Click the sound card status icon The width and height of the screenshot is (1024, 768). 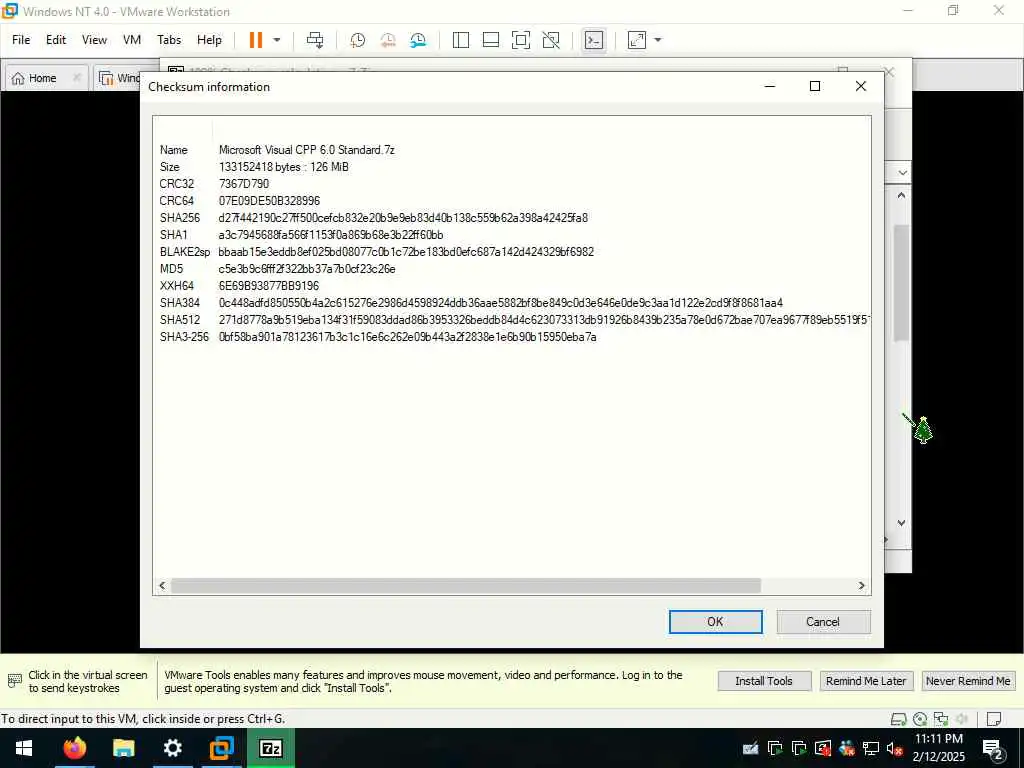961,719
